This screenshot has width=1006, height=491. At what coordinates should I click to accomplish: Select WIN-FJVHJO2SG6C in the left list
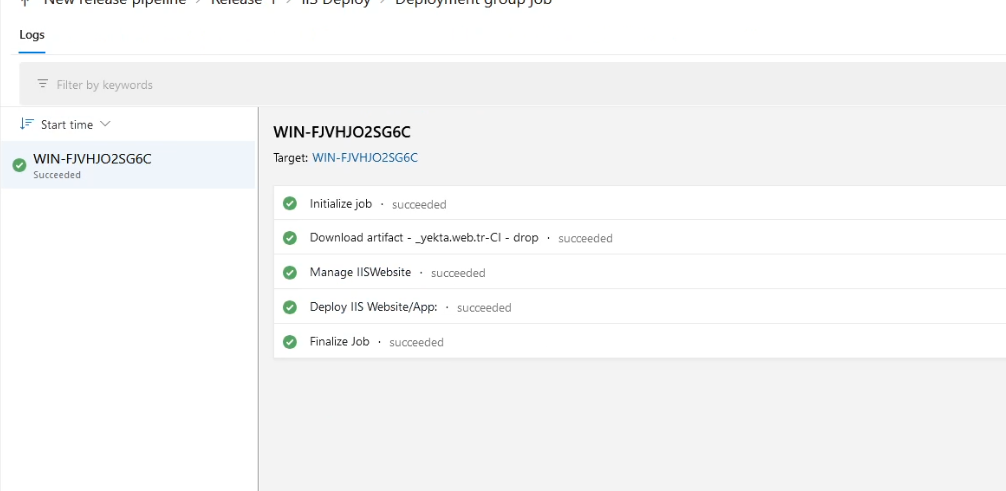coord(92,159)
